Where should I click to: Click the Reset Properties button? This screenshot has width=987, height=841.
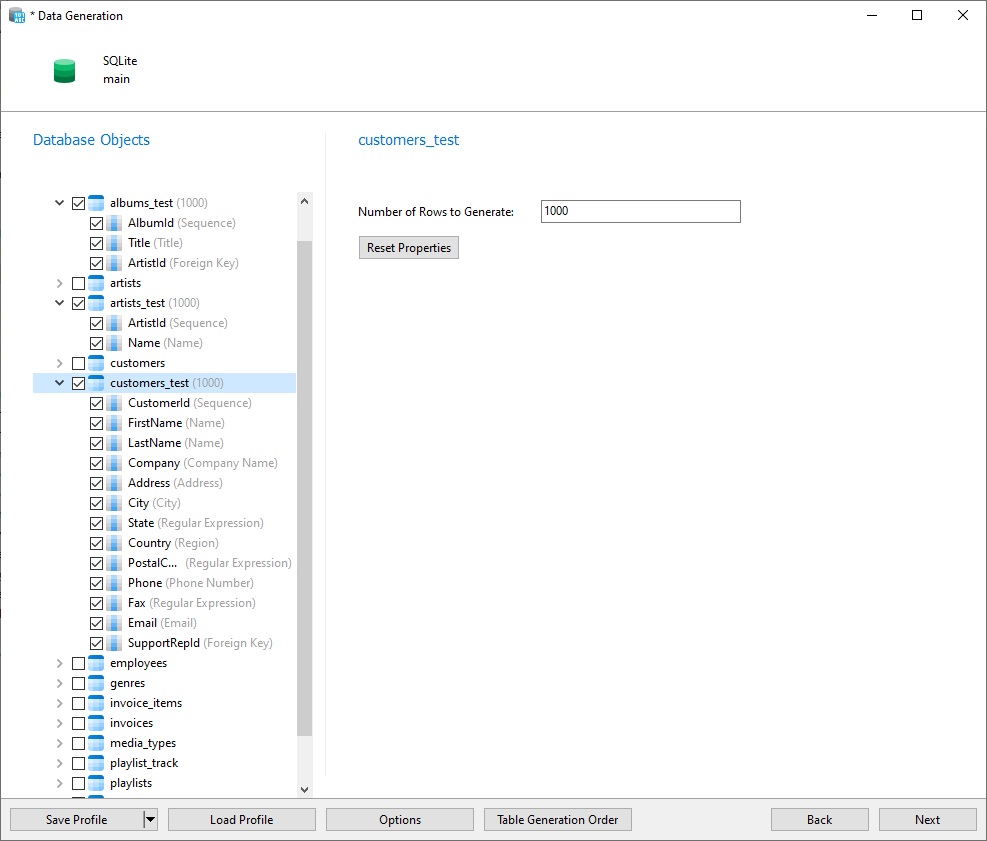tap(409, 247)
